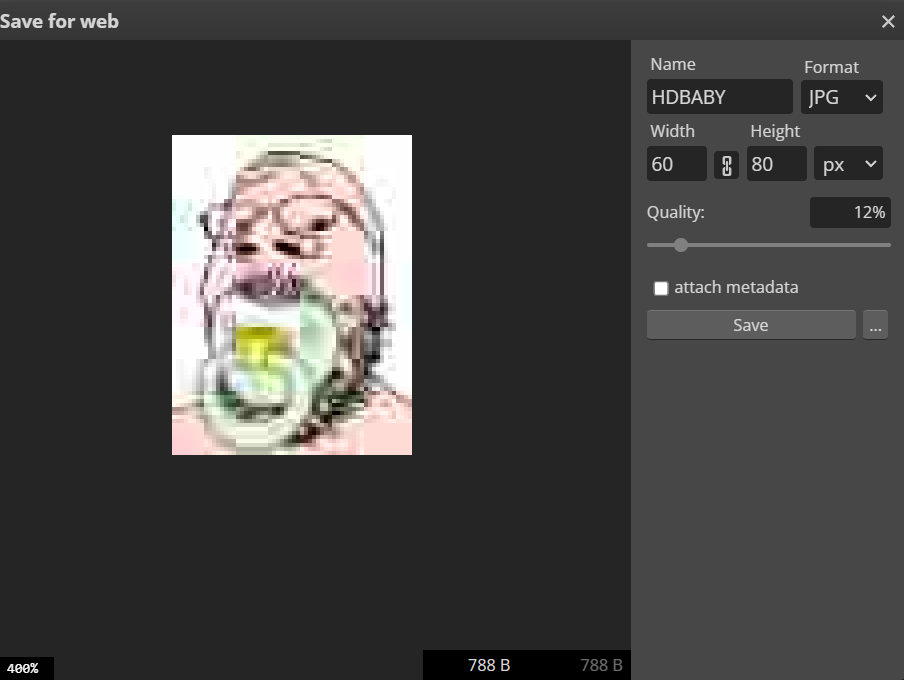
Task: Click the Quality slider handle
Action: coord(681,245)
